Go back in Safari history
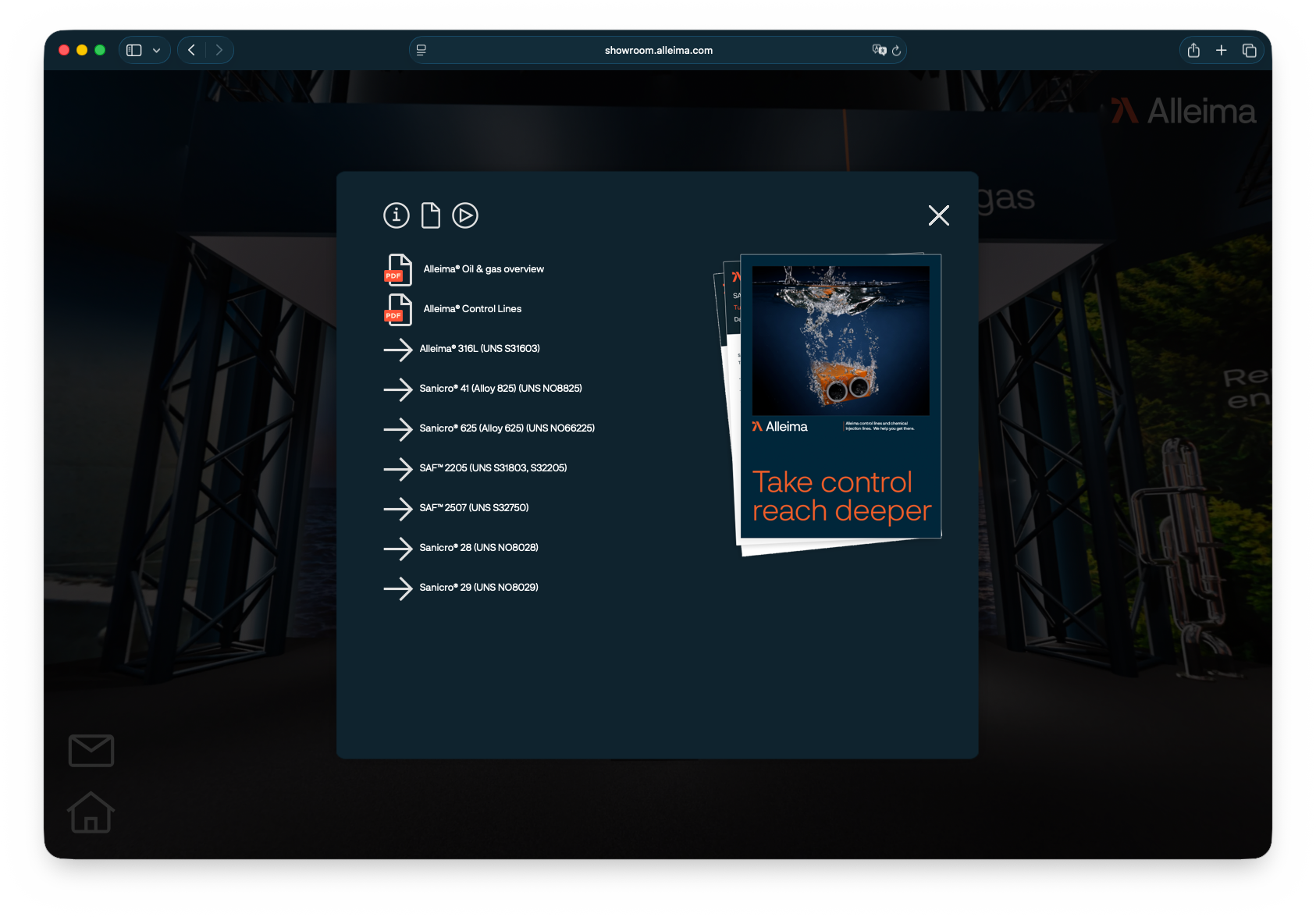Image resolution: width=1316 pixels, height=917 pixels. [191, 50]
